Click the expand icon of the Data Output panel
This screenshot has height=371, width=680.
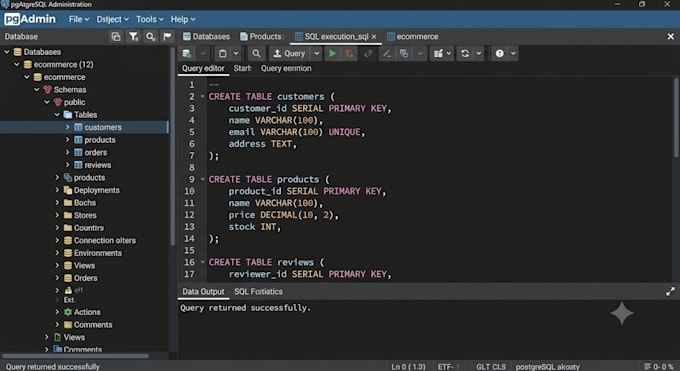(670, 292)
